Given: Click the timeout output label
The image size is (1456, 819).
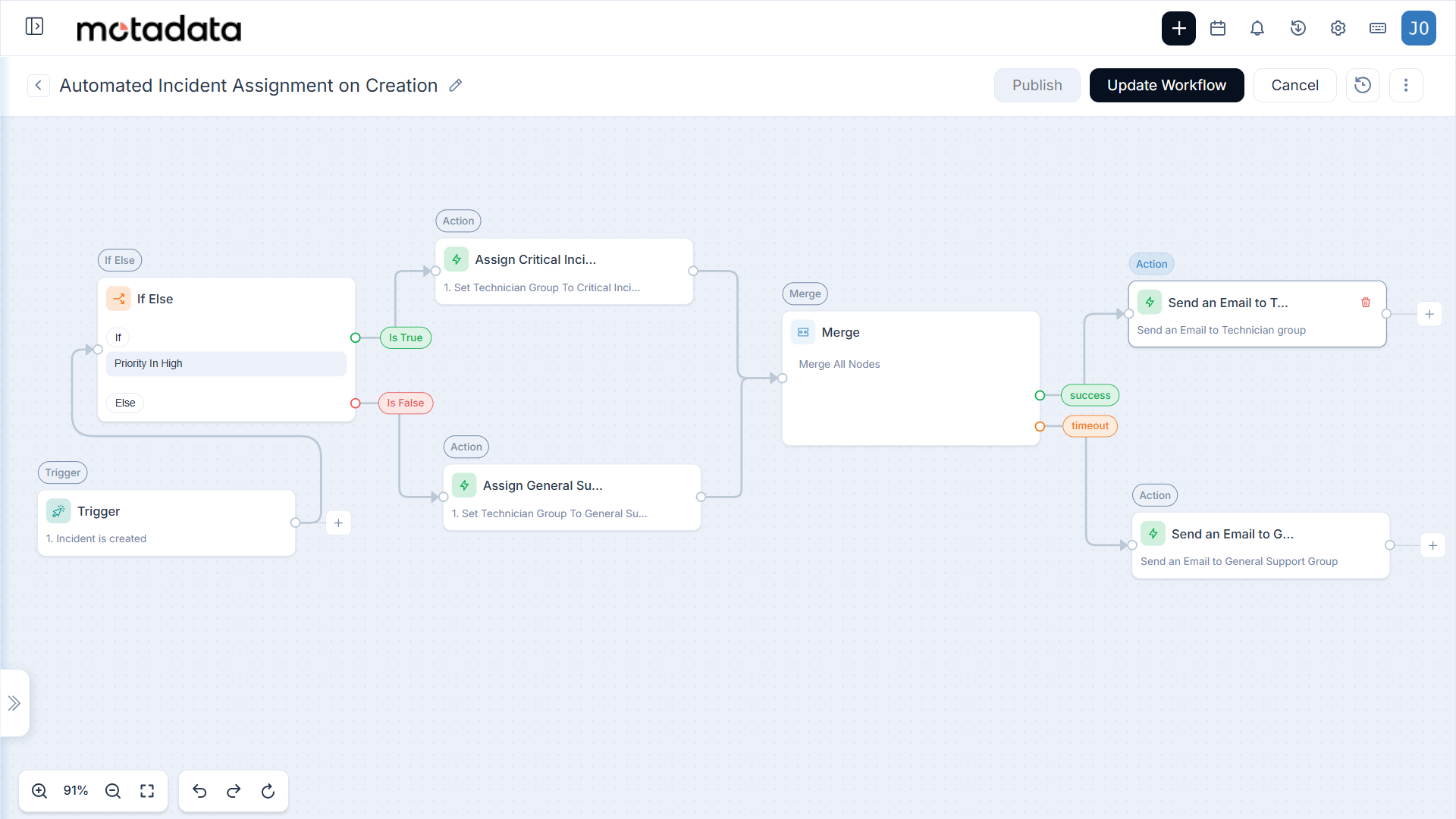Looking at the screenshot, I should 1090,425.
